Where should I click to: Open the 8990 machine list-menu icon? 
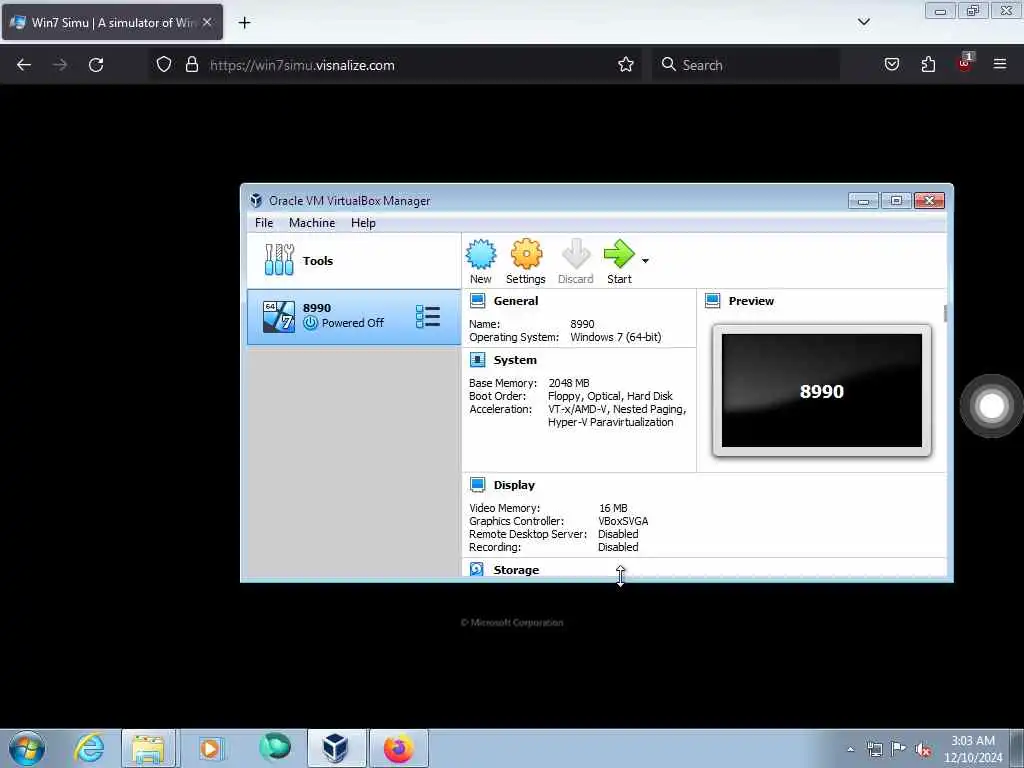pyautogui.click(x=428, y=317)
